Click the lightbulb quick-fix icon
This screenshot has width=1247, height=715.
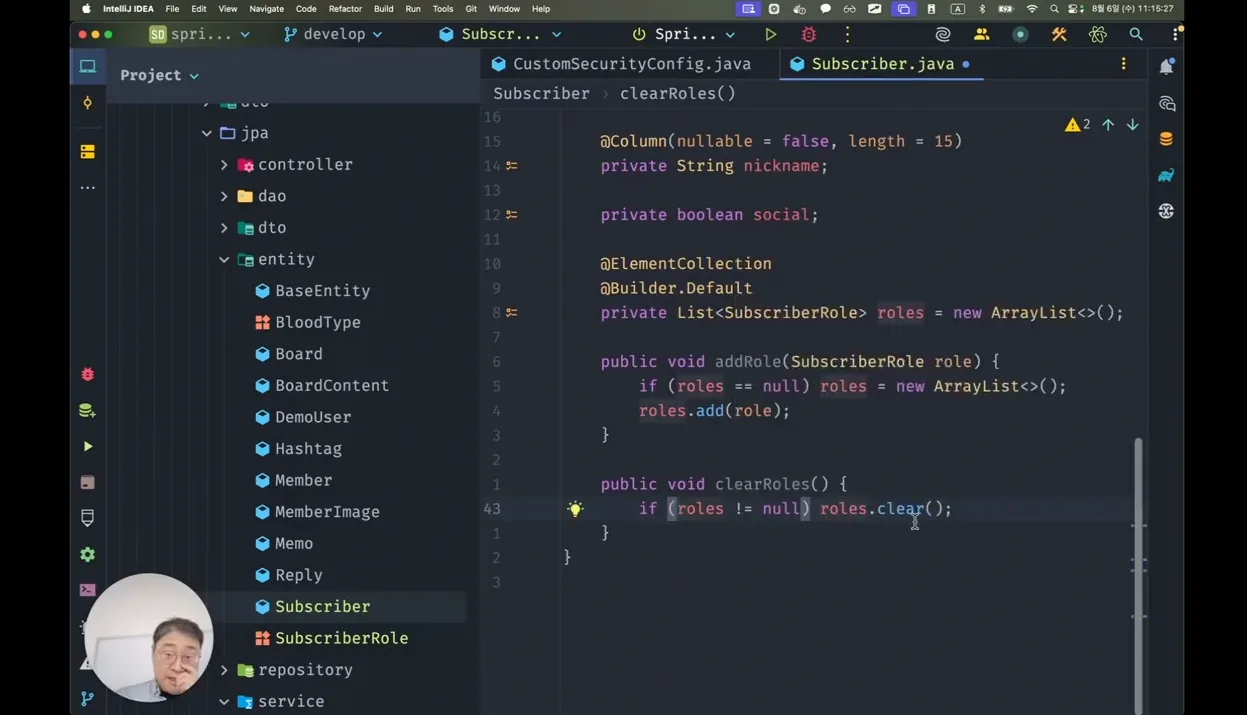pos(575,509)
